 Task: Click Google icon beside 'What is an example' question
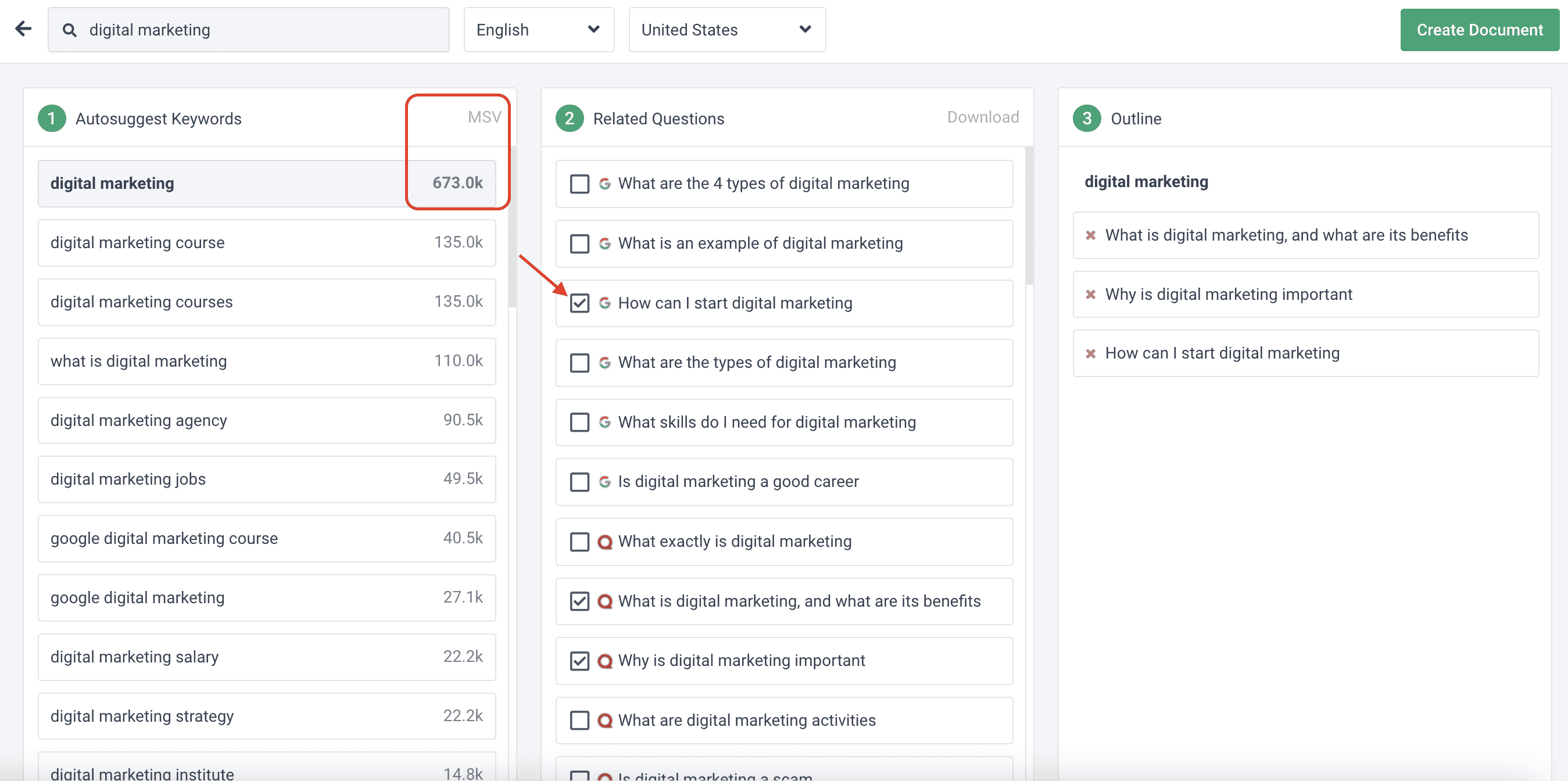click(x=604, y=243)
